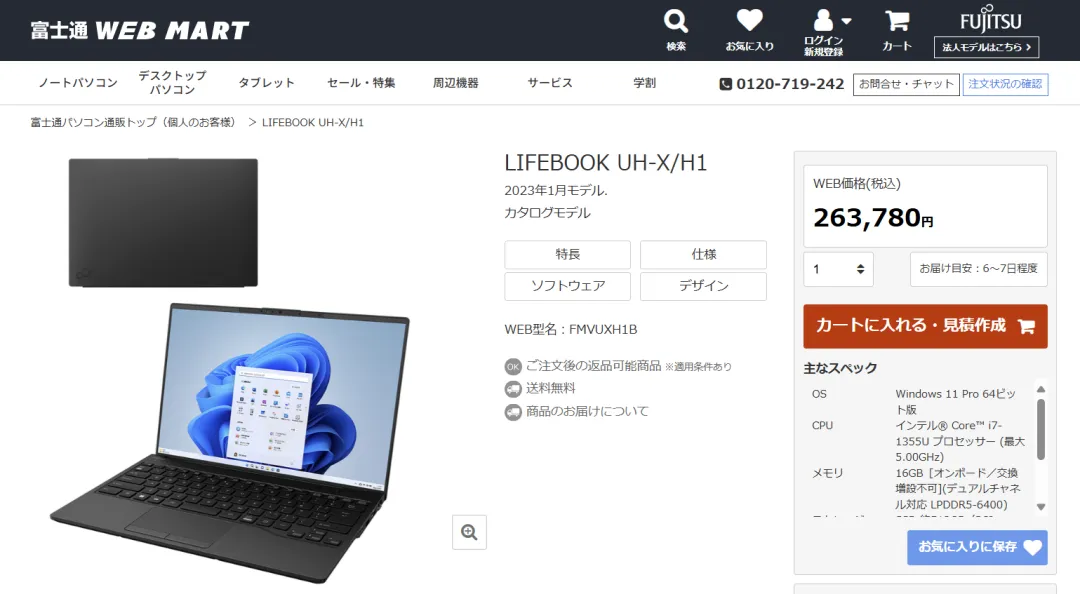Click the 富士通 WEB MART logo

[x=140, y=30]
